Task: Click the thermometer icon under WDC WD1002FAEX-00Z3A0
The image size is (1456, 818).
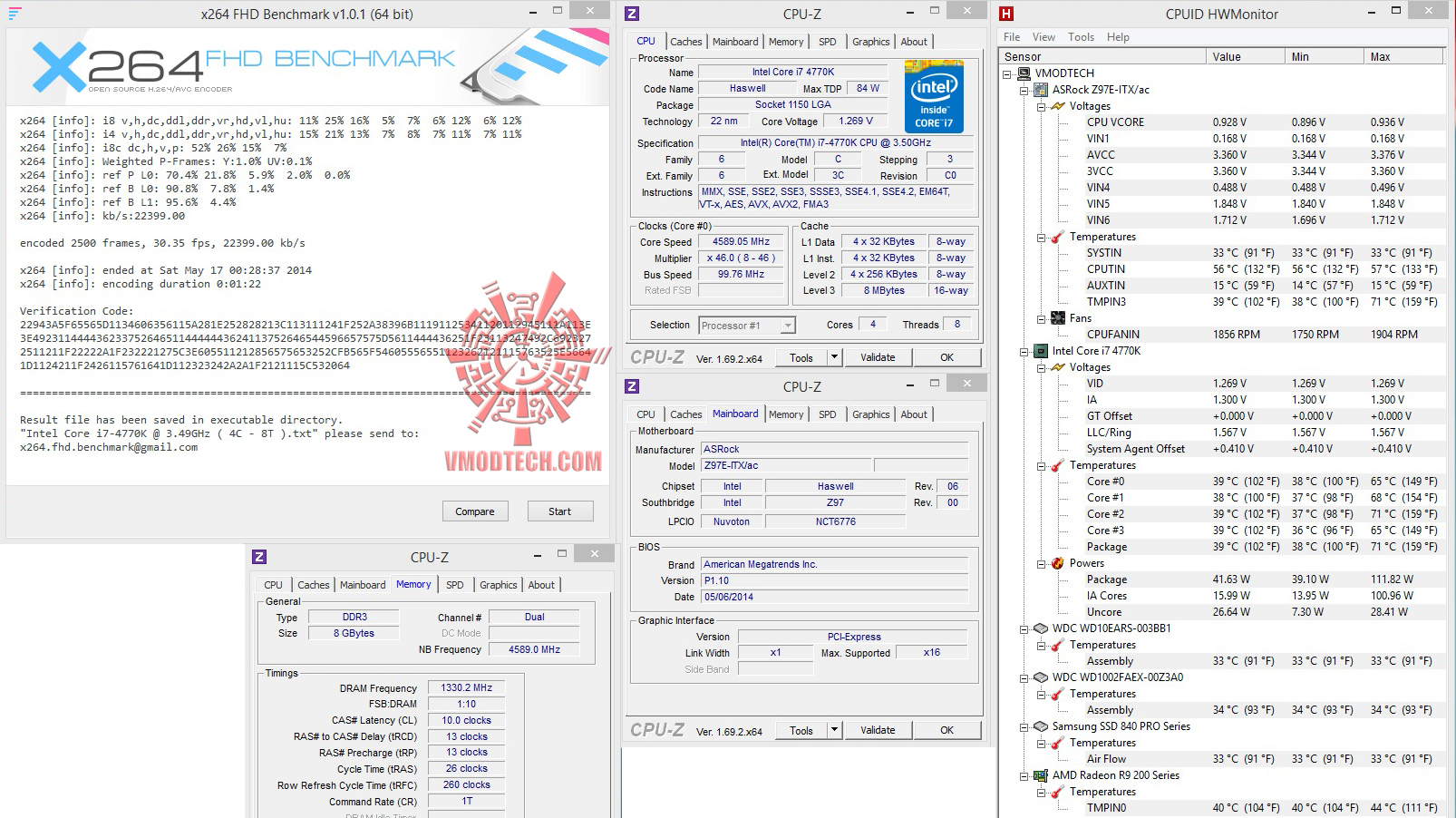Action: pos(1058,694)
